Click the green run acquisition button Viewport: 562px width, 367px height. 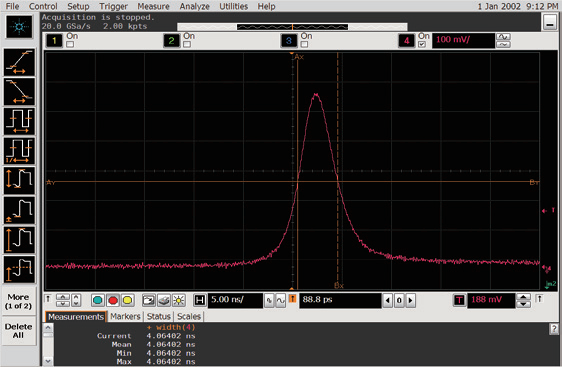pyautogui.click(x=98, y=300)
